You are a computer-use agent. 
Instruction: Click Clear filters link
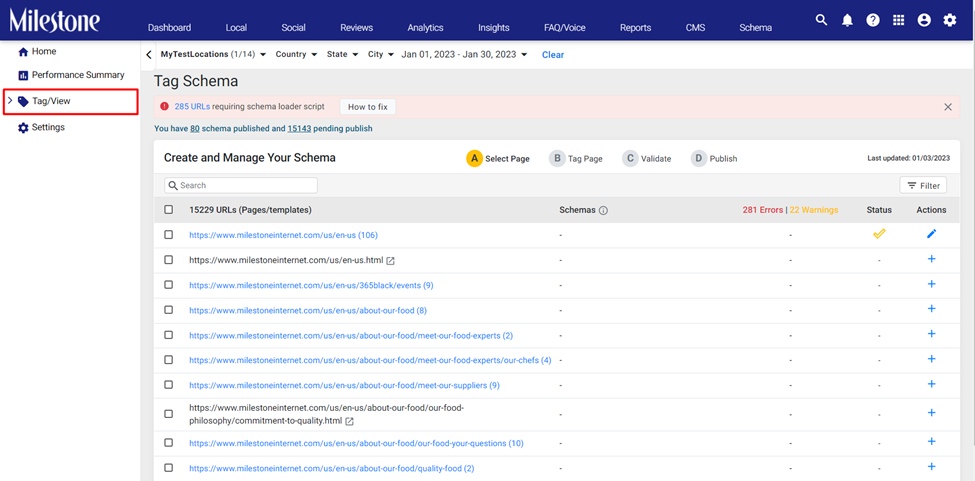coord(553,55)
